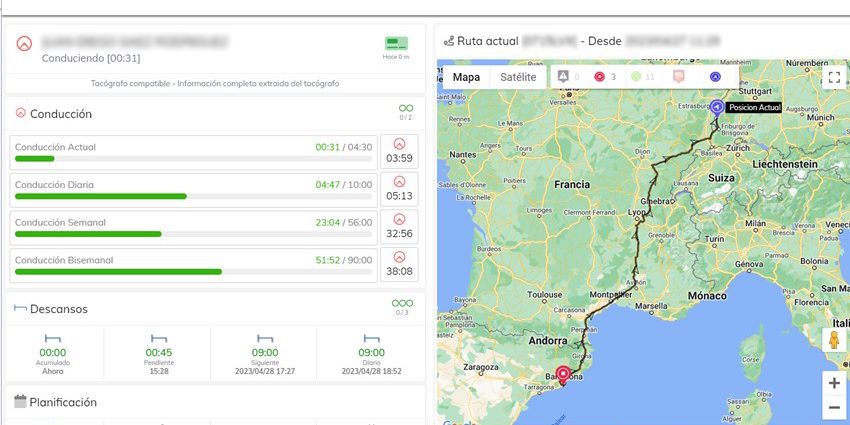The height and width of the screenshot is (425, 850).
Task: Click the fullscreen map icon
Action: [x=834, y=77]
